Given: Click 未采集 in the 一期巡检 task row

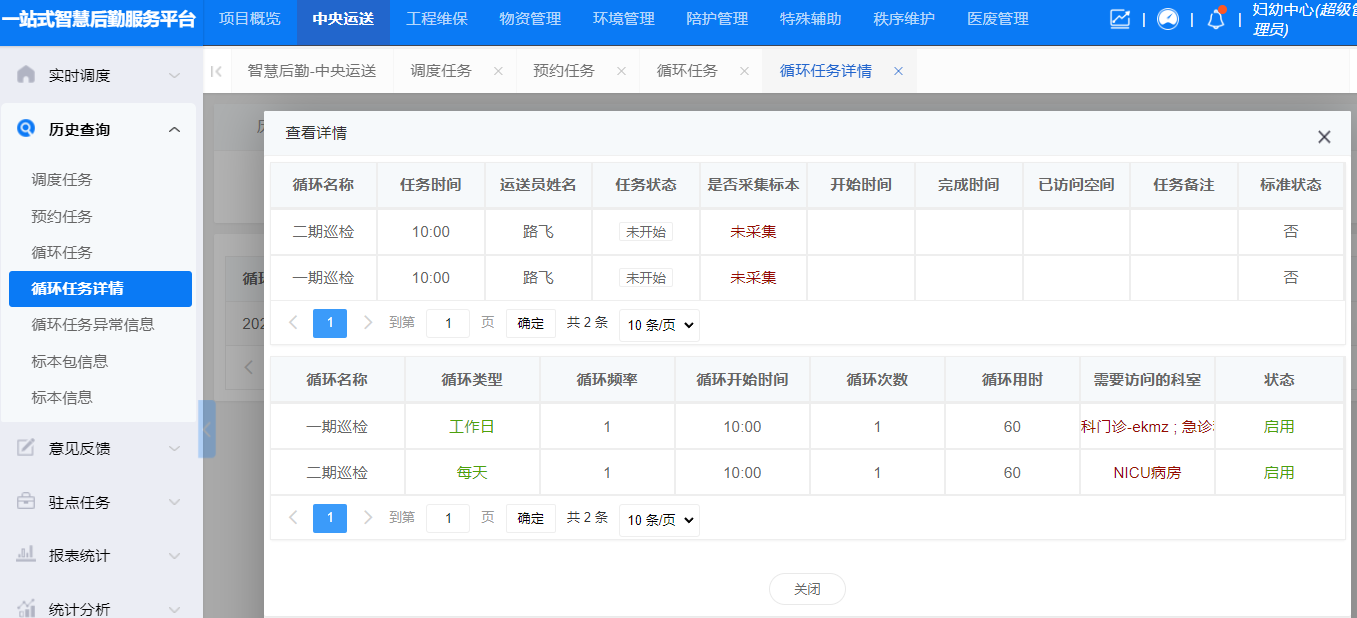Looking at the screenshot, I should click(753, 278).
